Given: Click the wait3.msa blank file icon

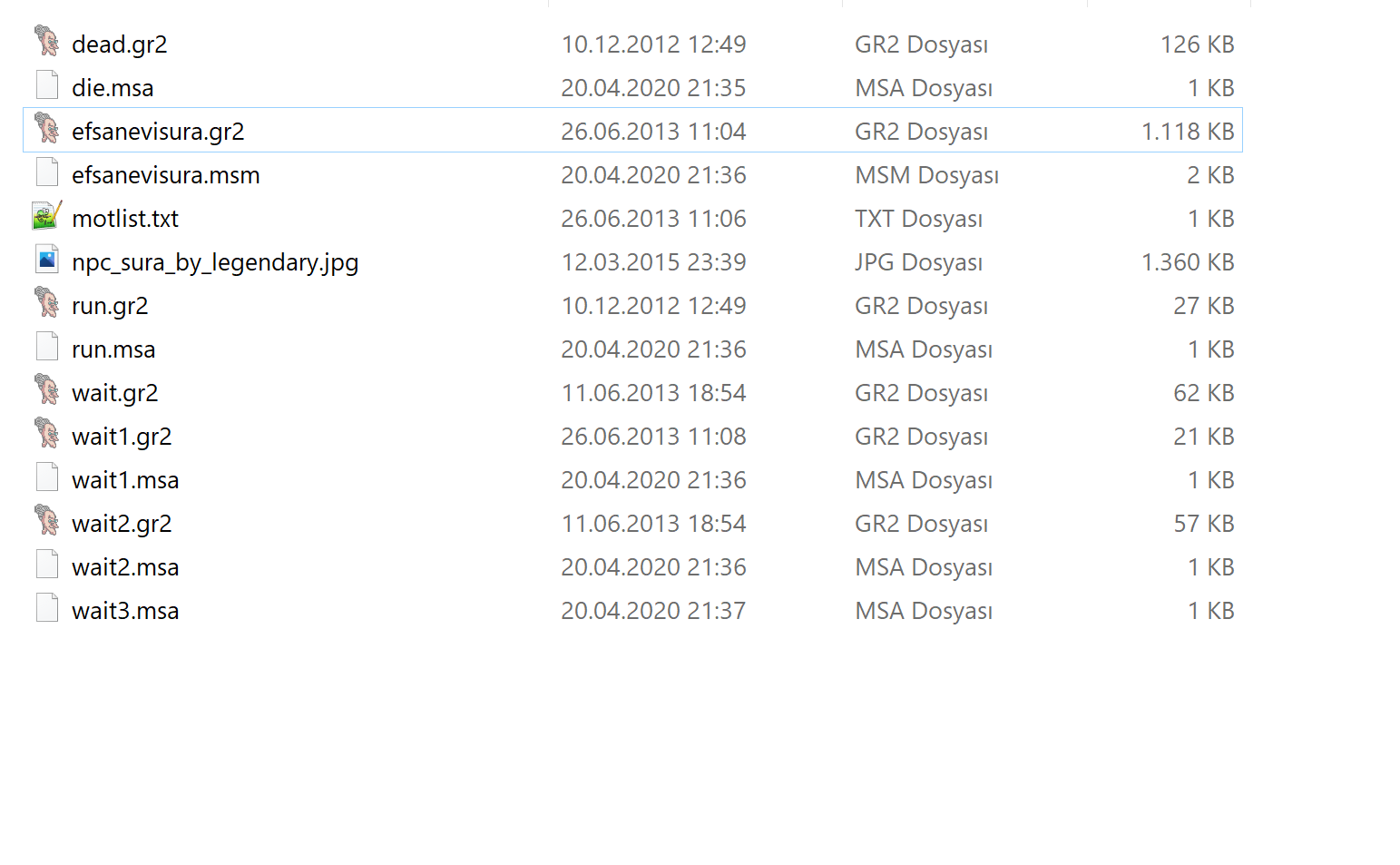Looking at the screenshot, I should pos(47,607).
